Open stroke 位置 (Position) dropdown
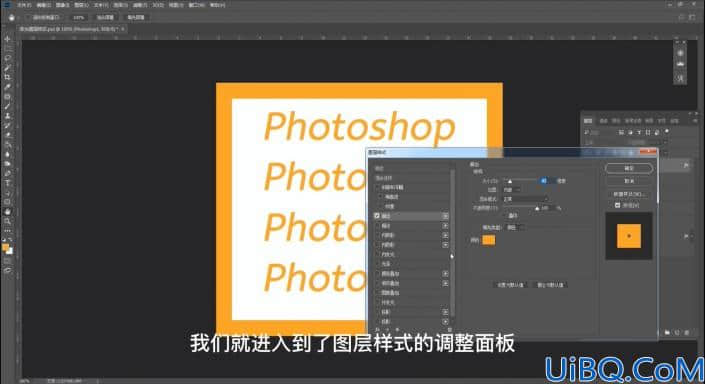The image size is (705, 384). (511, 190)
